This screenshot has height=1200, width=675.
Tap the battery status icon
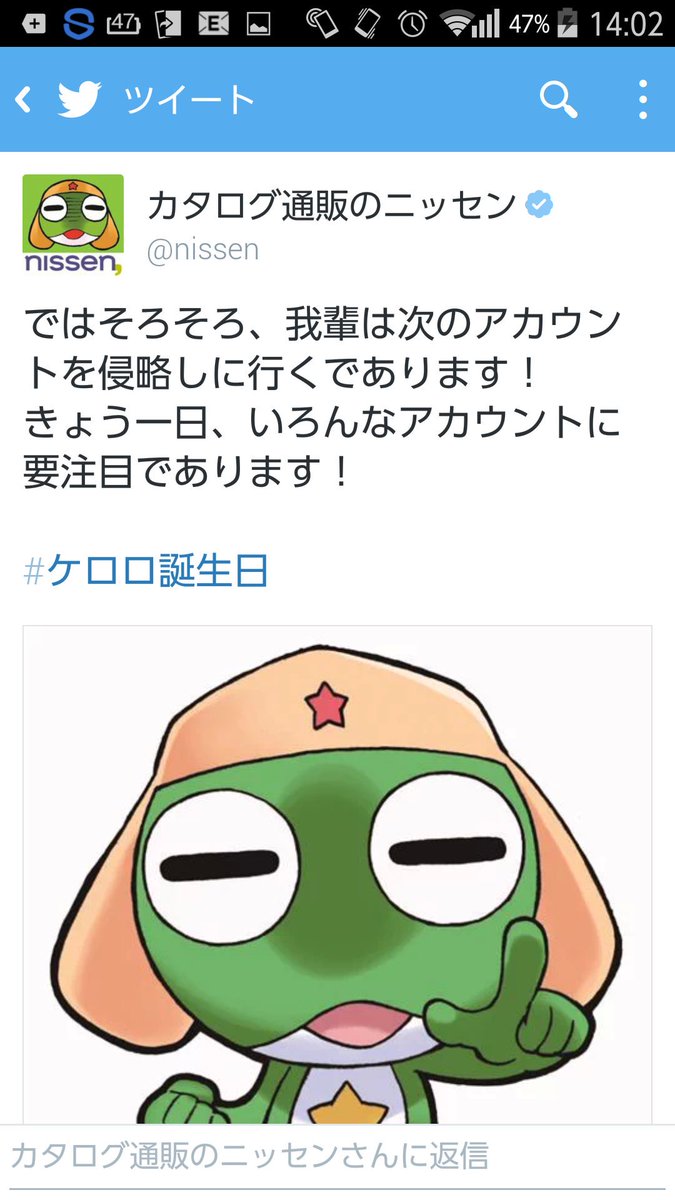(x=570, y=22)
